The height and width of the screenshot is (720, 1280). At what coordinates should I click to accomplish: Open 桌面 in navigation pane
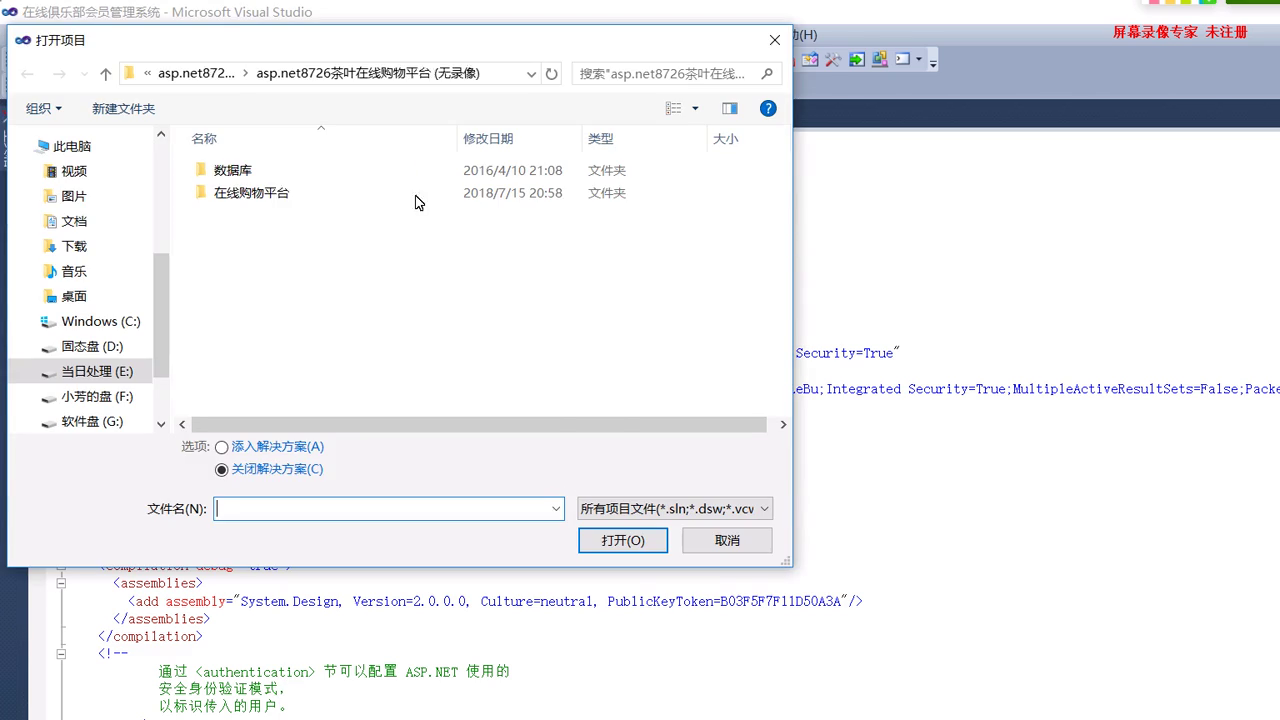point(74,296)
